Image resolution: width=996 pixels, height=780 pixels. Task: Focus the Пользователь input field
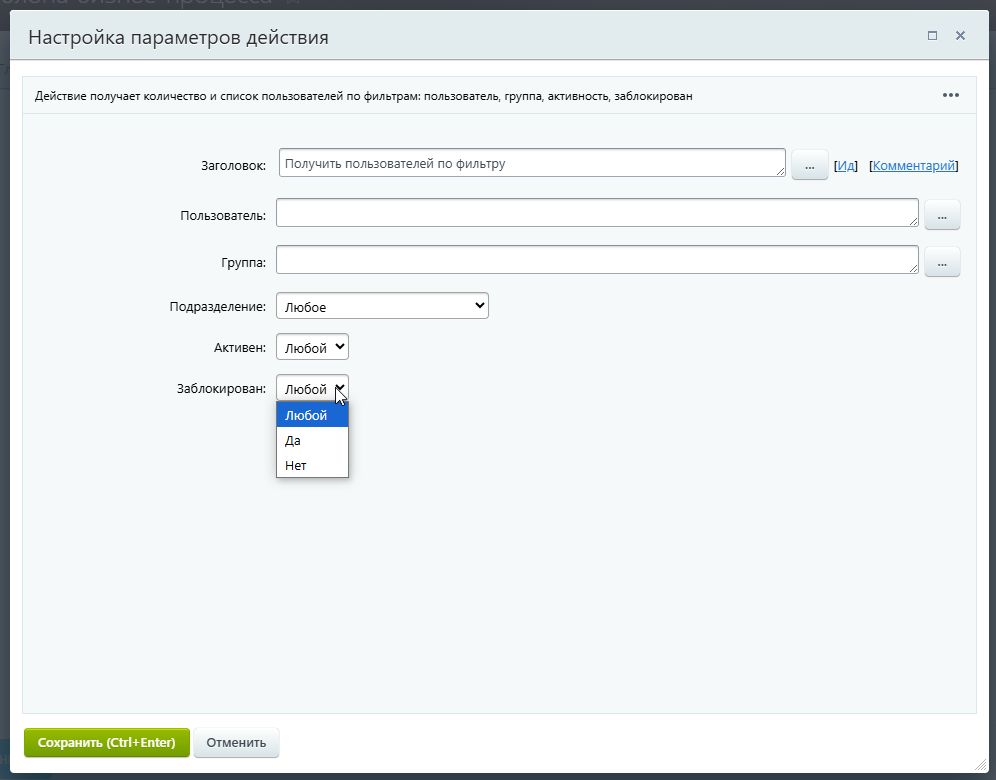[x=596, y=213]
